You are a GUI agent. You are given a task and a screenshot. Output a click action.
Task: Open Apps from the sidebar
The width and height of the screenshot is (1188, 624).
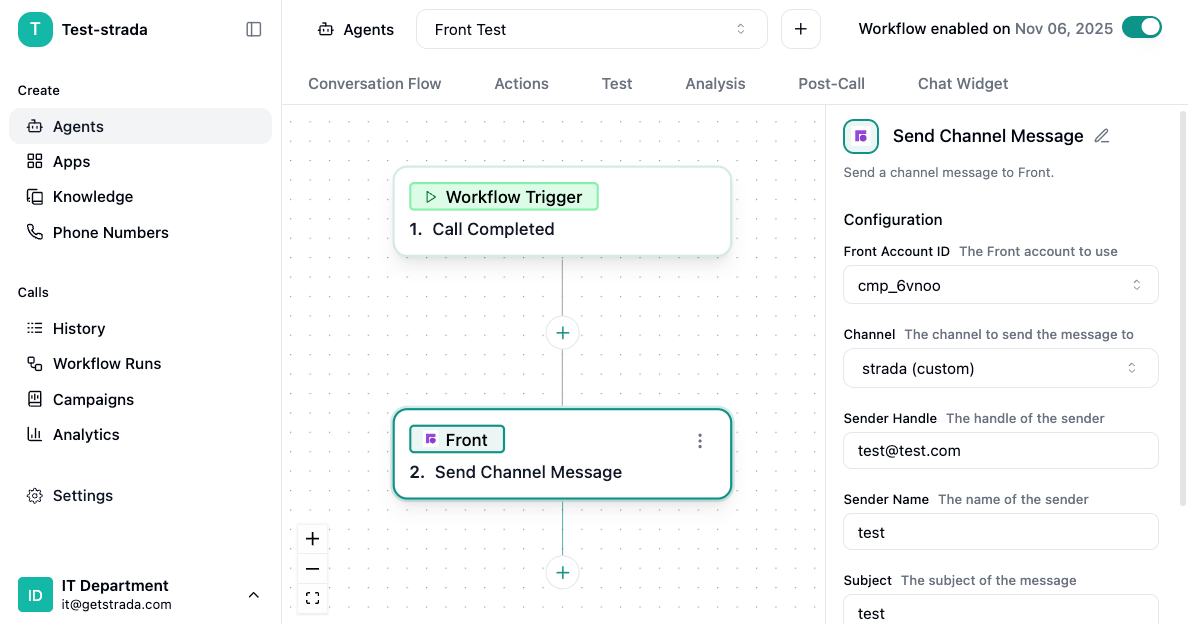tap(140, 161)
